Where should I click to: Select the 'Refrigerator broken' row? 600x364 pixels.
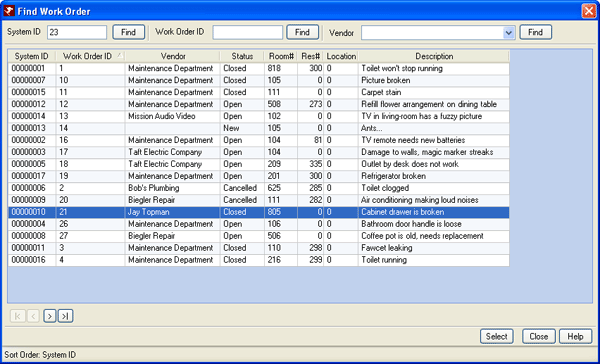pos(259,176)
